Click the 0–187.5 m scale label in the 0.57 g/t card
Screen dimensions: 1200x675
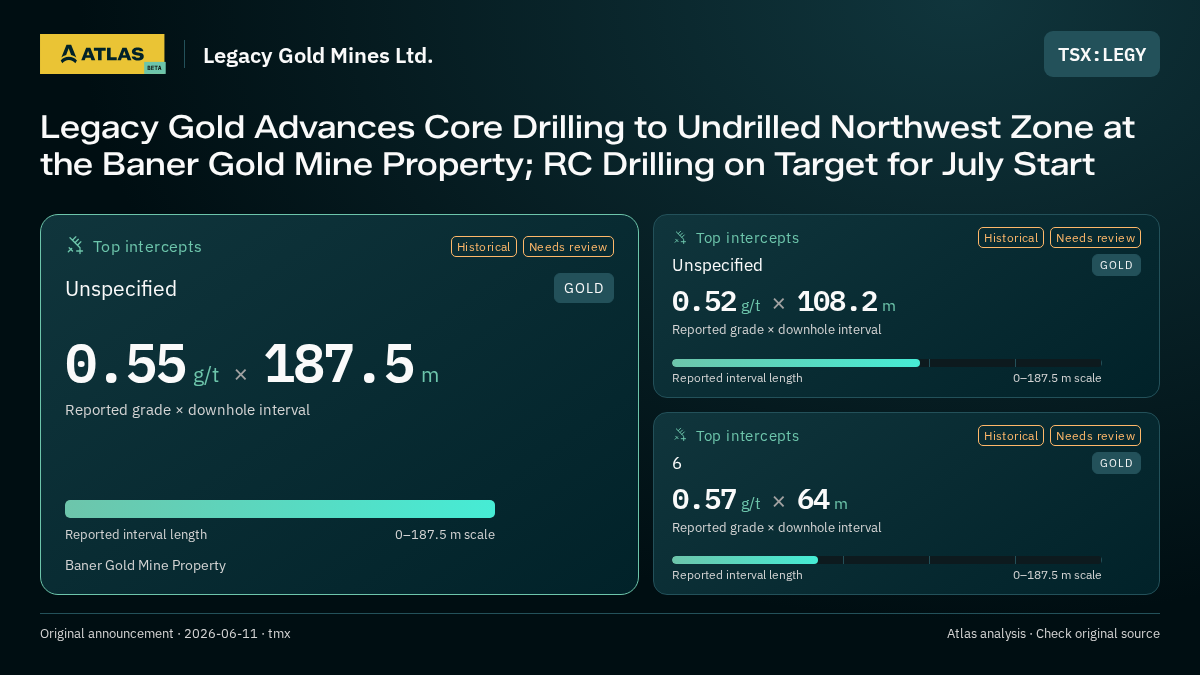click(x=1057, y=575)
